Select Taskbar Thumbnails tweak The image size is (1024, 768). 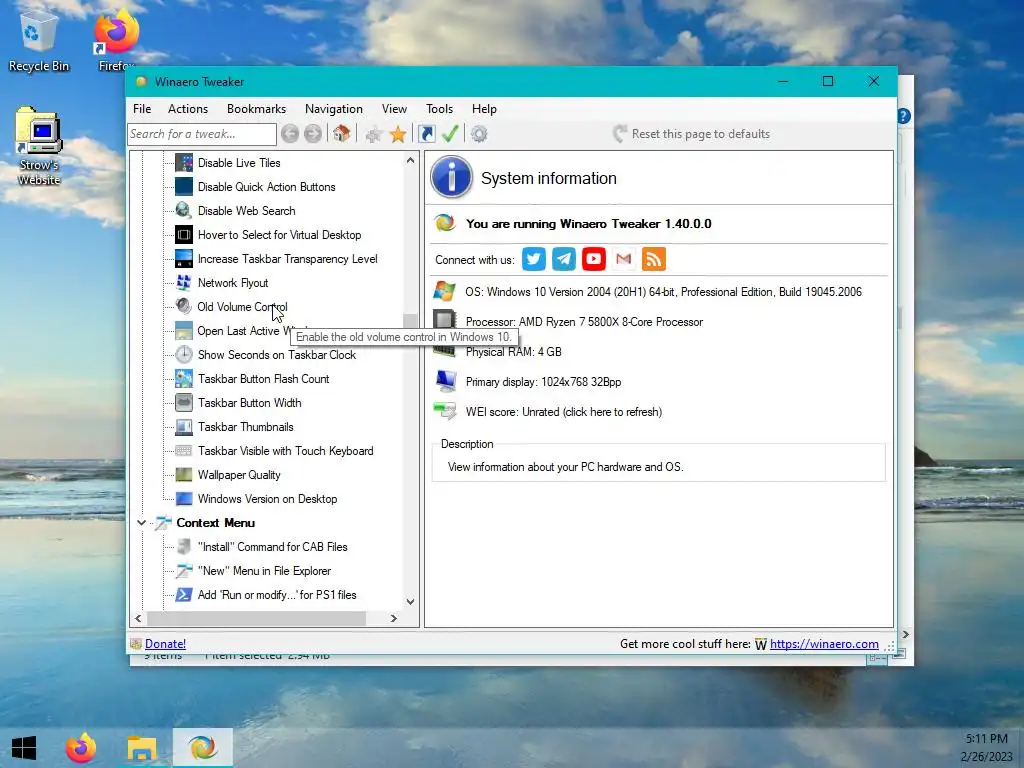coord(246,427)
